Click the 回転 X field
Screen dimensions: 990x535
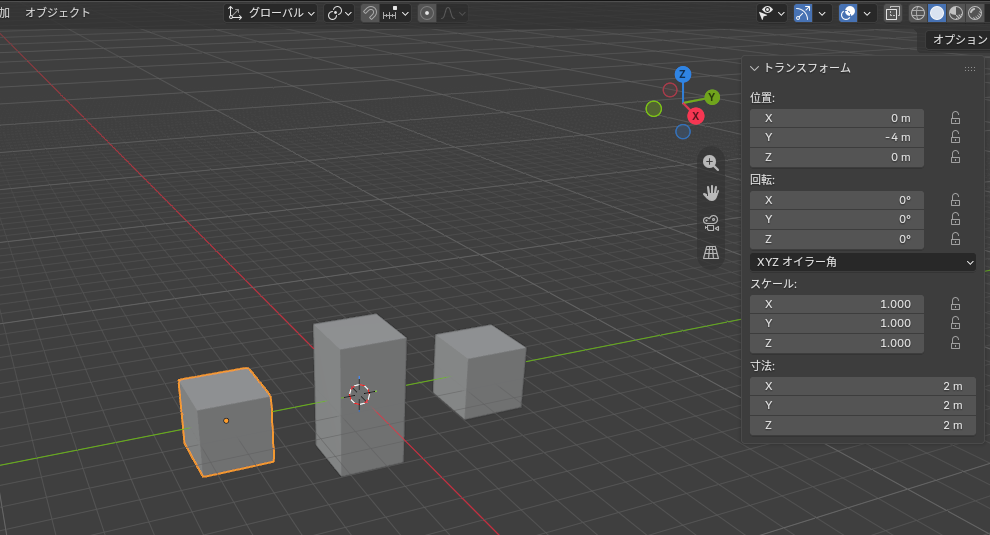click(837, 200)
